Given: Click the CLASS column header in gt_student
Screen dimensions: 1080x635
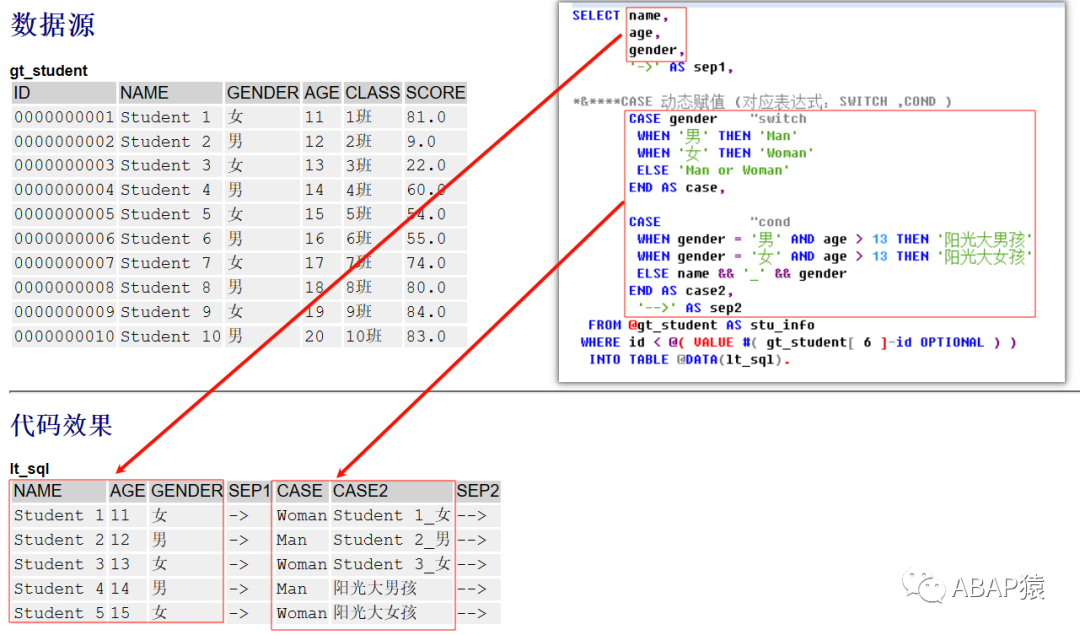Looking at the screenshot, I should 373,93.
